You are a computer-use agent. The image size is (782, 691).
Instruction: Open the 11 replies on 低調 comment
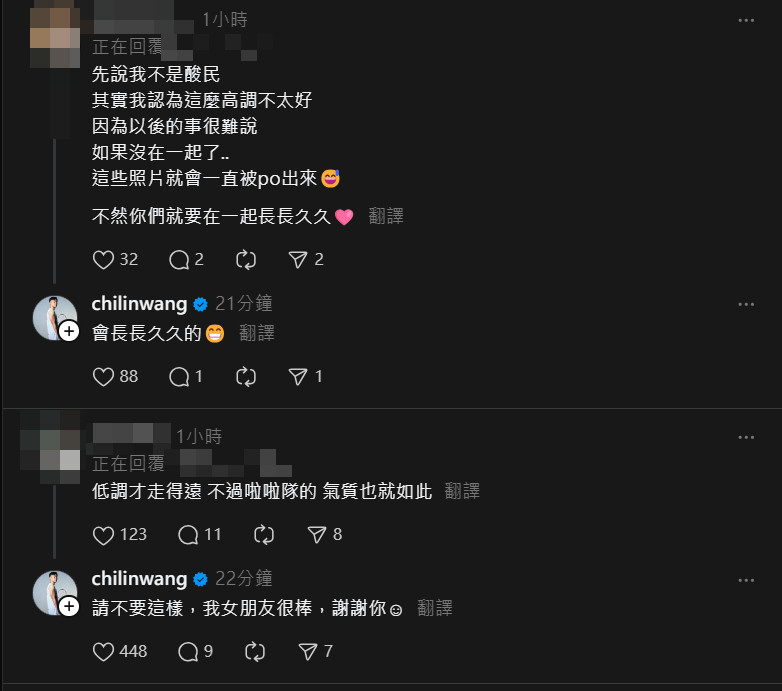[x=188, y=535]
